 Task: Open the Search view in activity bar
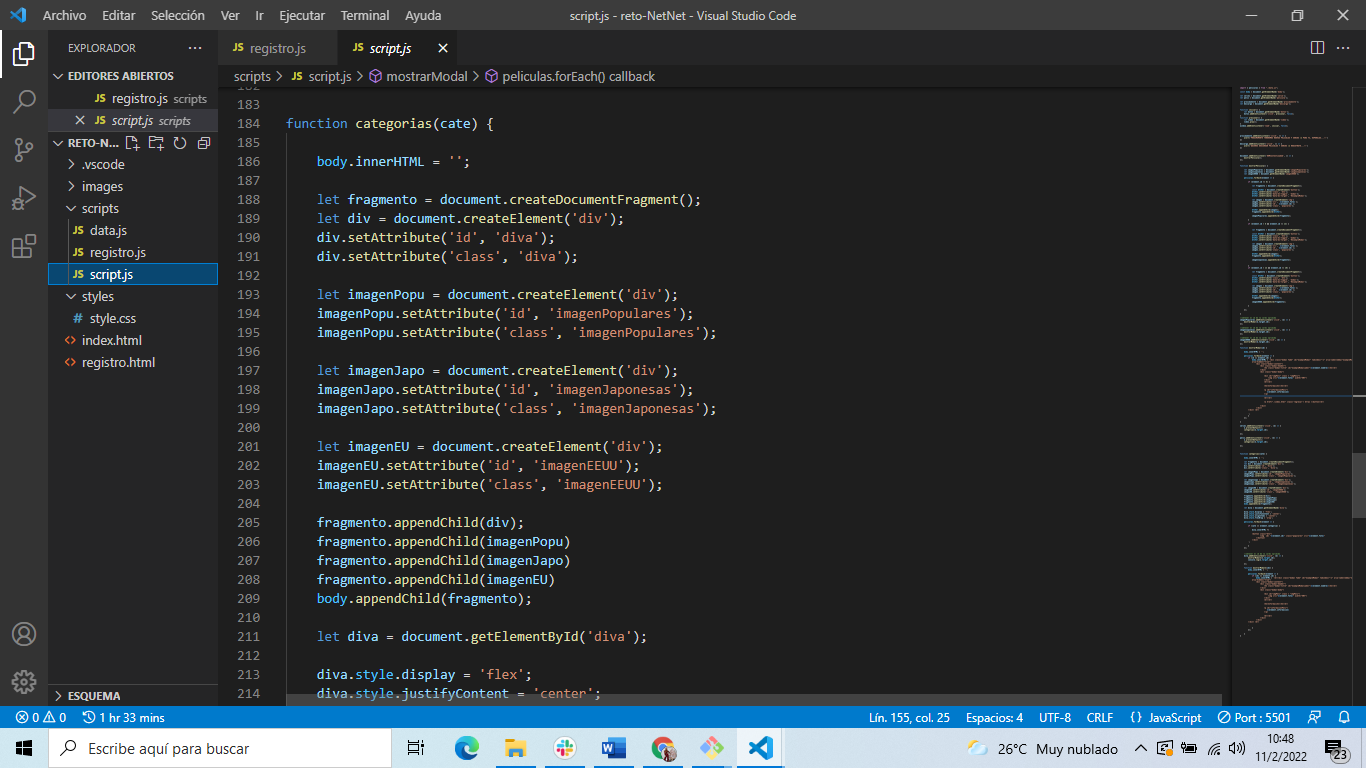coord(24,102)
